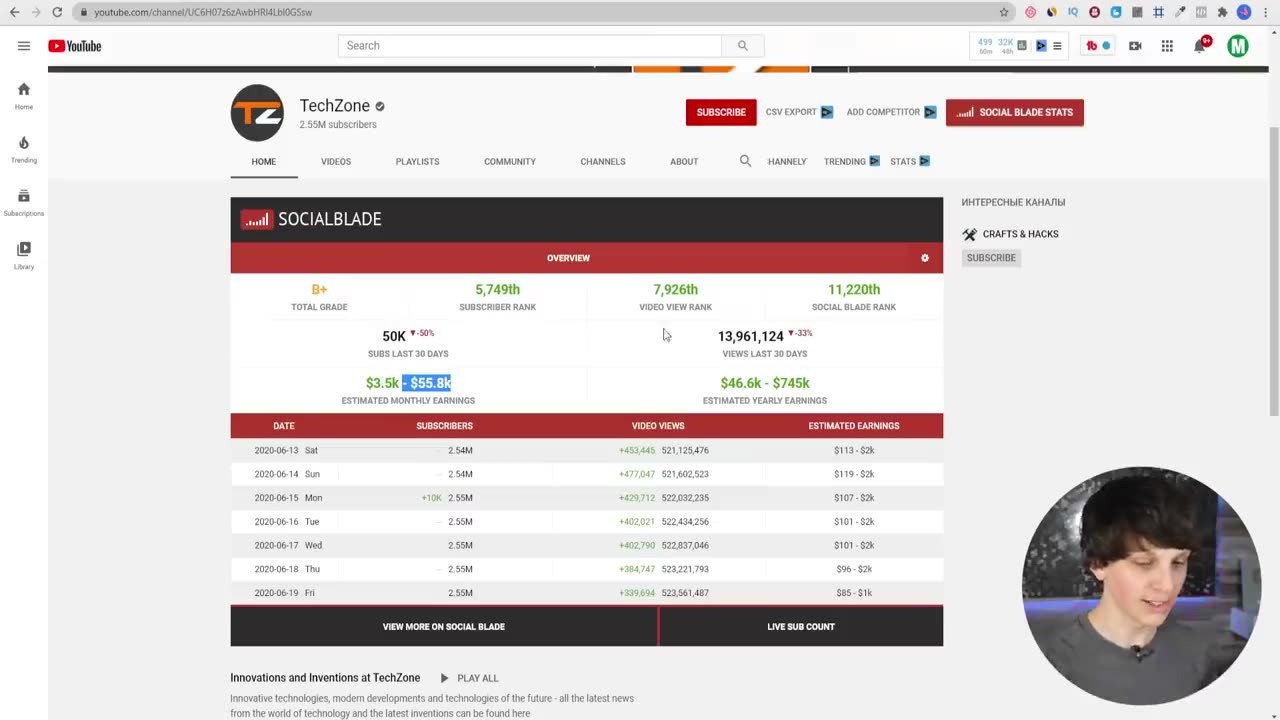This screenshot has width=1280, height=720.
Task: Click the B+ total grade value
Action: pyautogui.click(x=319, y=289)
